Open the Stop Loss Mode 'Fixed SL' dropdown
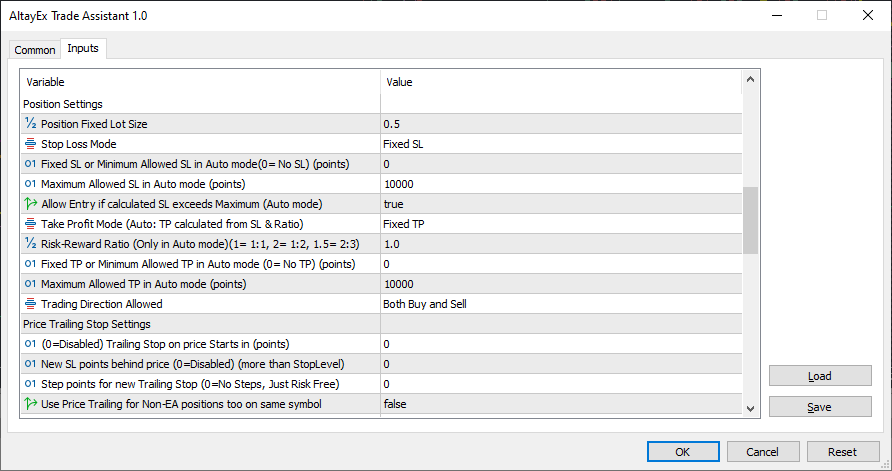Viewport: 892px width, 471px height. (561, 144)
